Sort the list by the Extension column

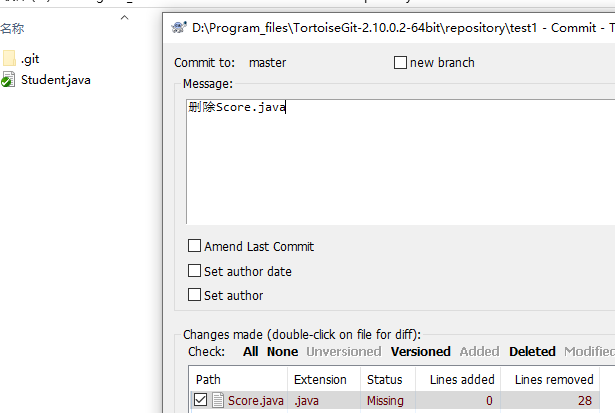[x=324, y=379]
